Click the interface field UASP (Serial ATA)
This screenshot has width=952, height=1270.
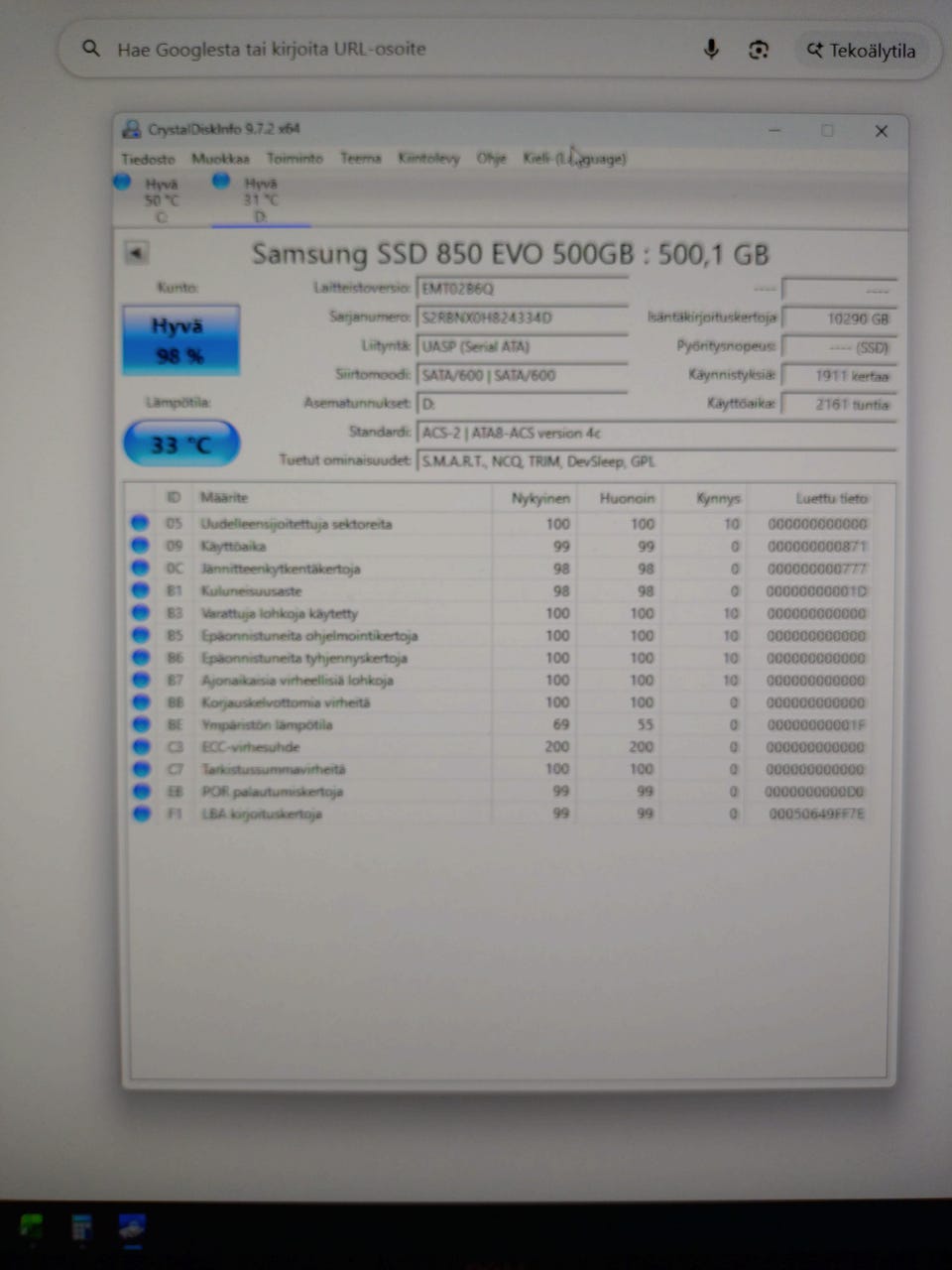(522, 346)
